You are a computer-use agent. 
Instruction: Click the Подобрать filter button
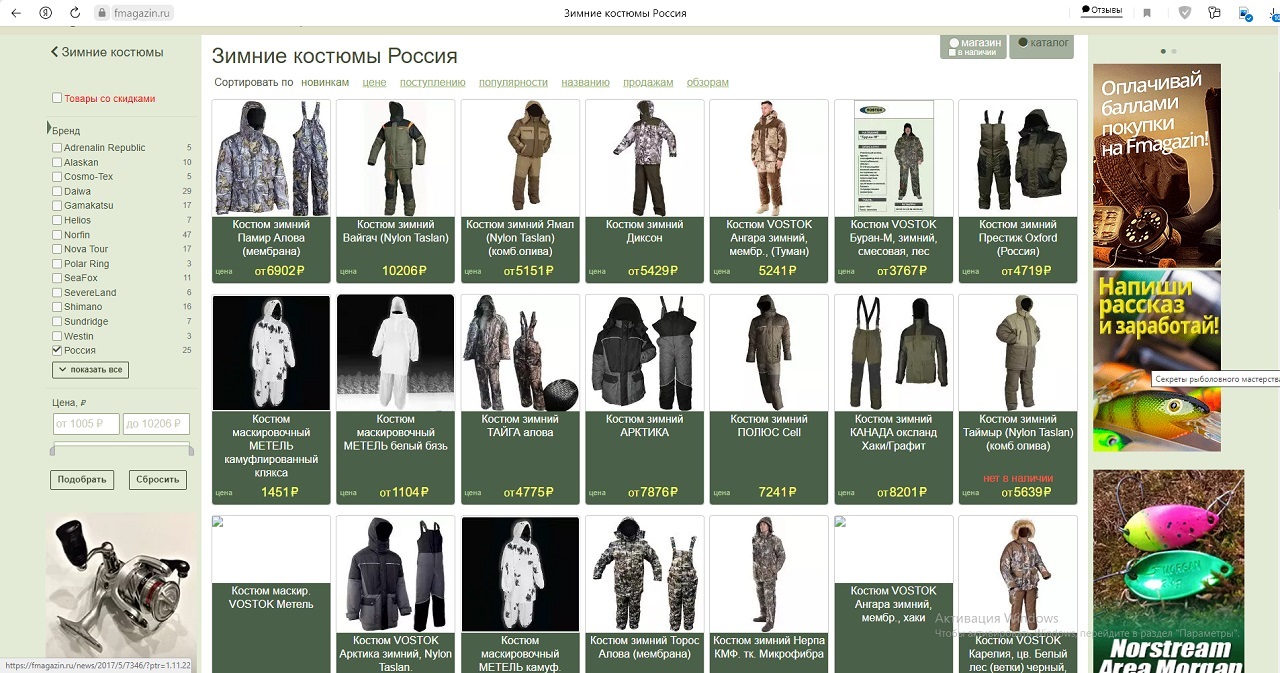(x=82, y=479)
